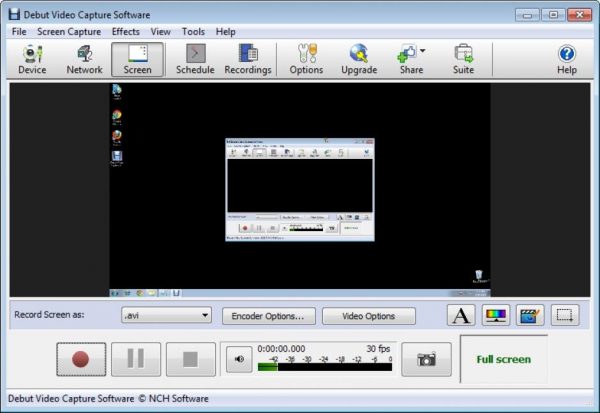Click the nested Debut window in preview
Viewport: 600px width, 413px height.
pyautogui.click(x=300, y=190)
